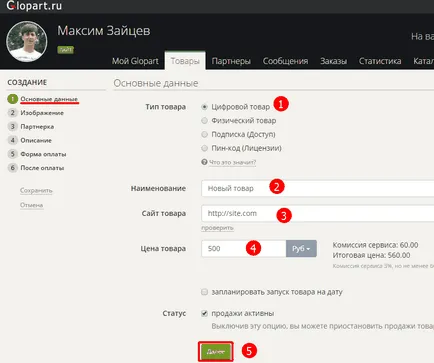Click the Отмена link
The image size is (434, 363).
coord(31,205)
